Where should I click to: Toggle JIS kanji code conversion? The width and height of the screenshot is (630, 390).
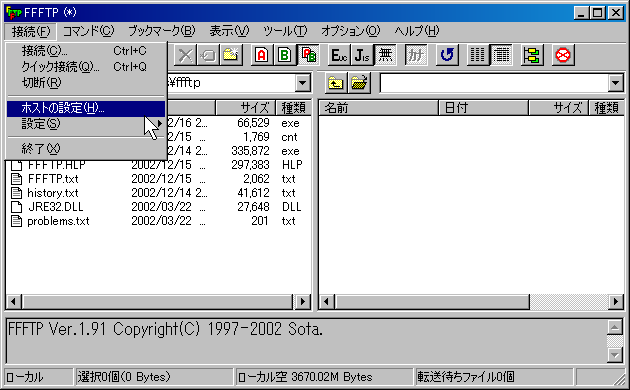(x=362, y=55)
